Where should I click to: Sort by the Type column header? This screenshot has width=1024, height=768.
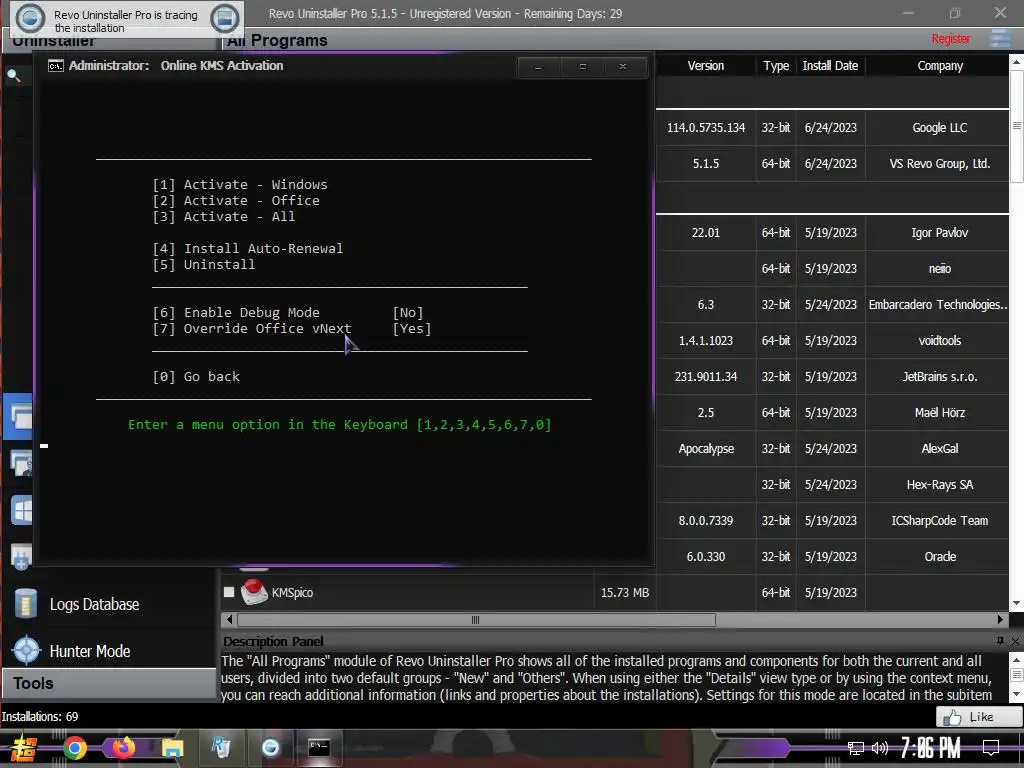tap(776, 66)
